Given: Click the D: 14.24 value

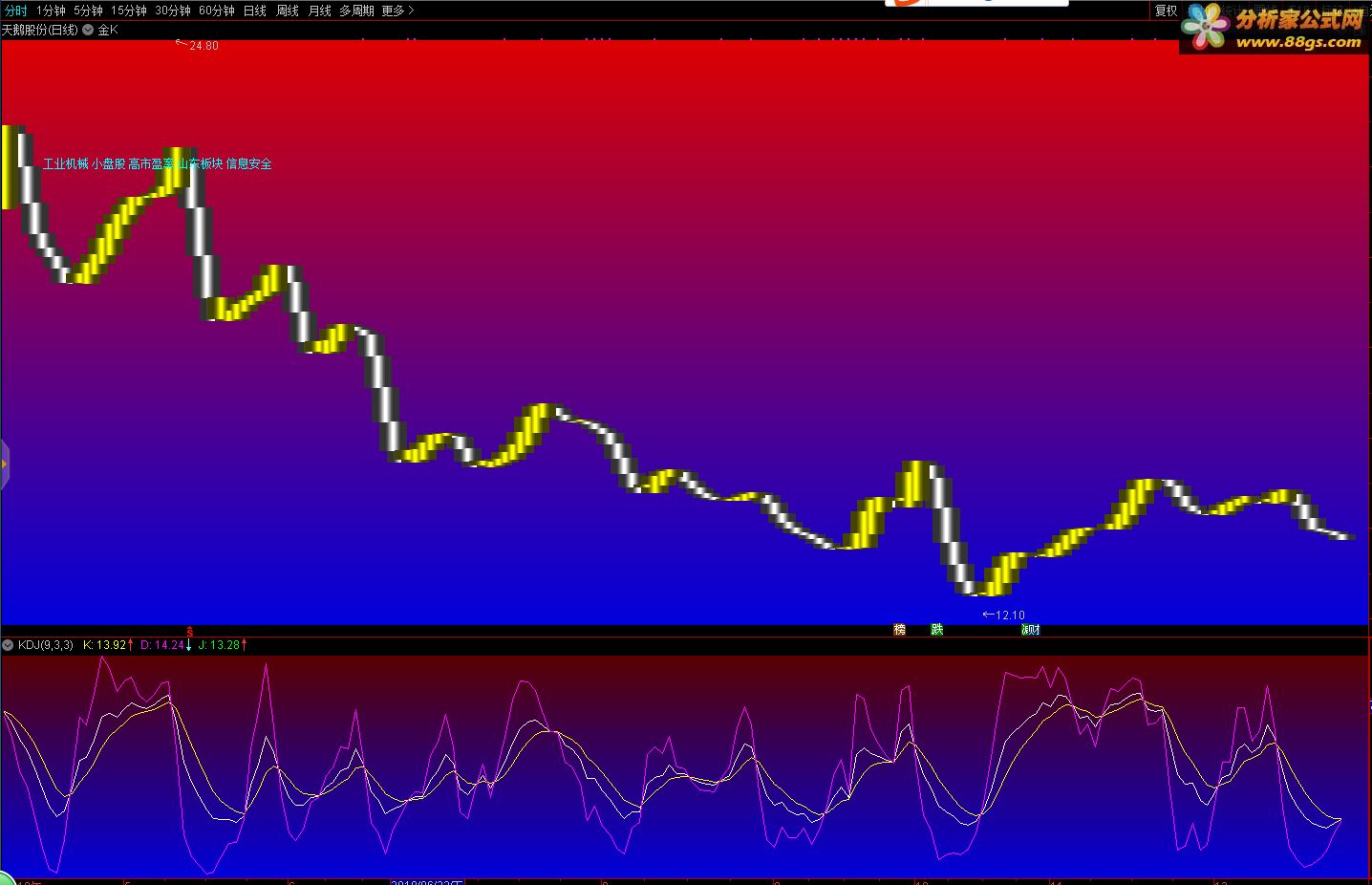Looking at the screenshot, I should (x=163, y=645).
